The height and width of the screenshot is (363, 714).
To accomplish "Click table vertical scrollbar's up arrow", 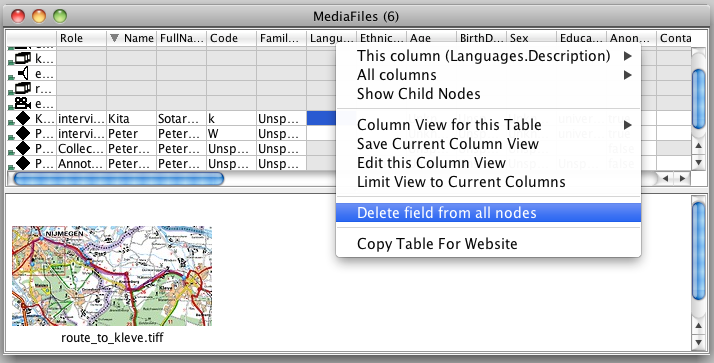I will (699, 146).
